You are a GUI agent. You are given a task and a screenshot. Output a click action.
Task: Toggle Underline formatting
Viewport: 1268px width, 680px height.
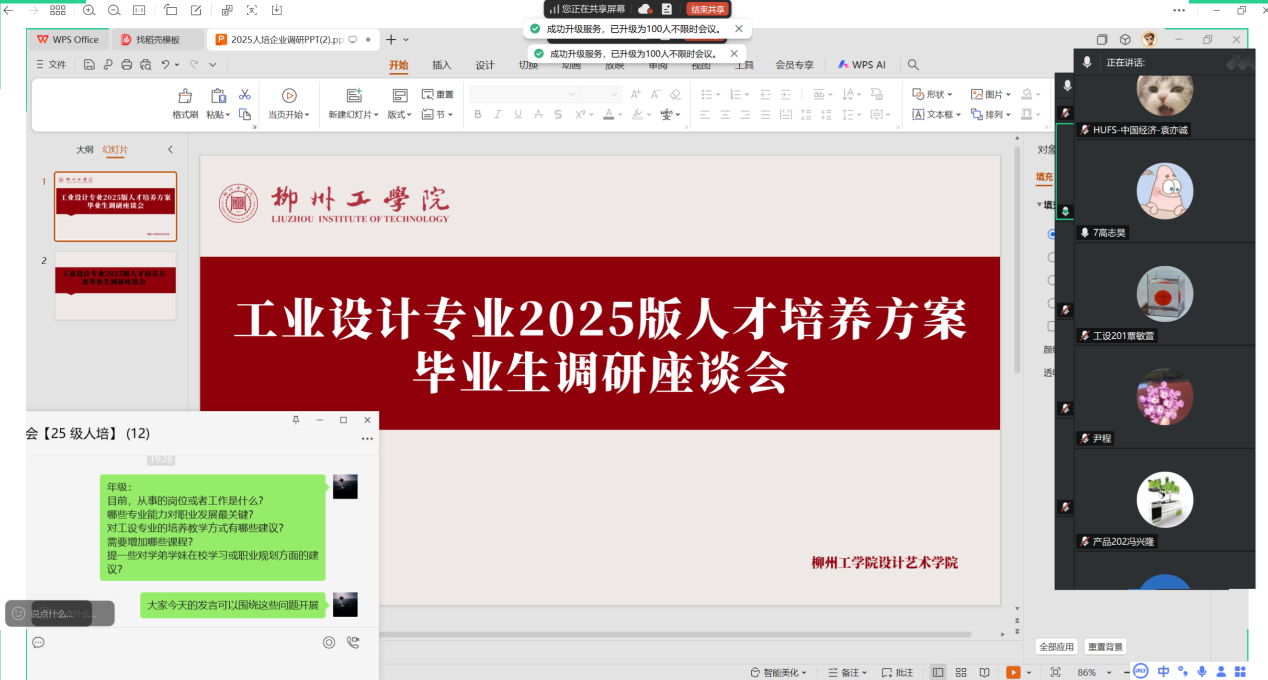pyautogui.click(x=518, y=114)
